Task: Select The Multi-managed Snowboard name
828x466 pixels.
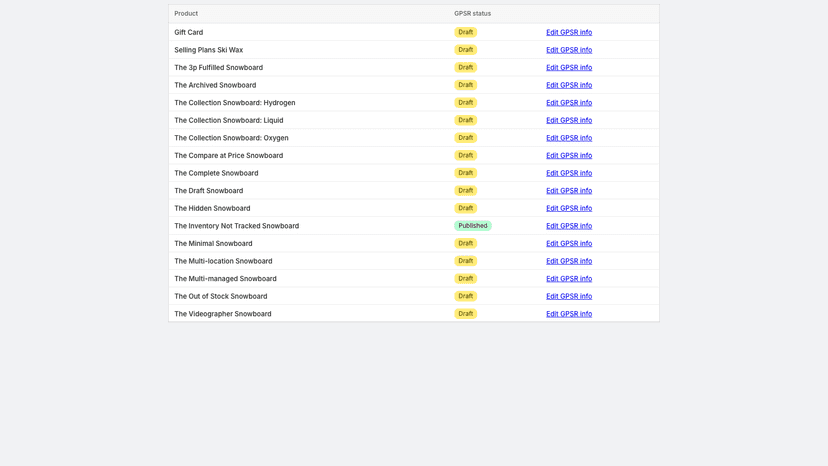Action: coord(225,279)
